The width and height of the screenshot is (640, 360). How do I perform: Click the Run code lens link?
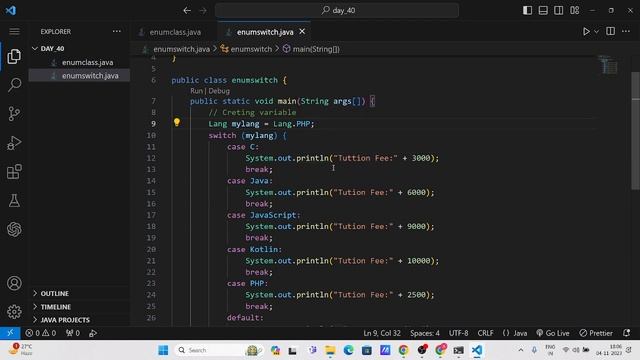tap(196, 91)
